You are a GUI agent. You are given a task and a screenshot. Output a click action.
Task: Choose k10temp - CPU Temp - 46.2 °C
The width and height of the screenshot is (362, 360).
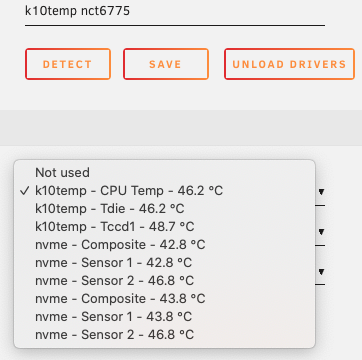click(x=164, y=191)
